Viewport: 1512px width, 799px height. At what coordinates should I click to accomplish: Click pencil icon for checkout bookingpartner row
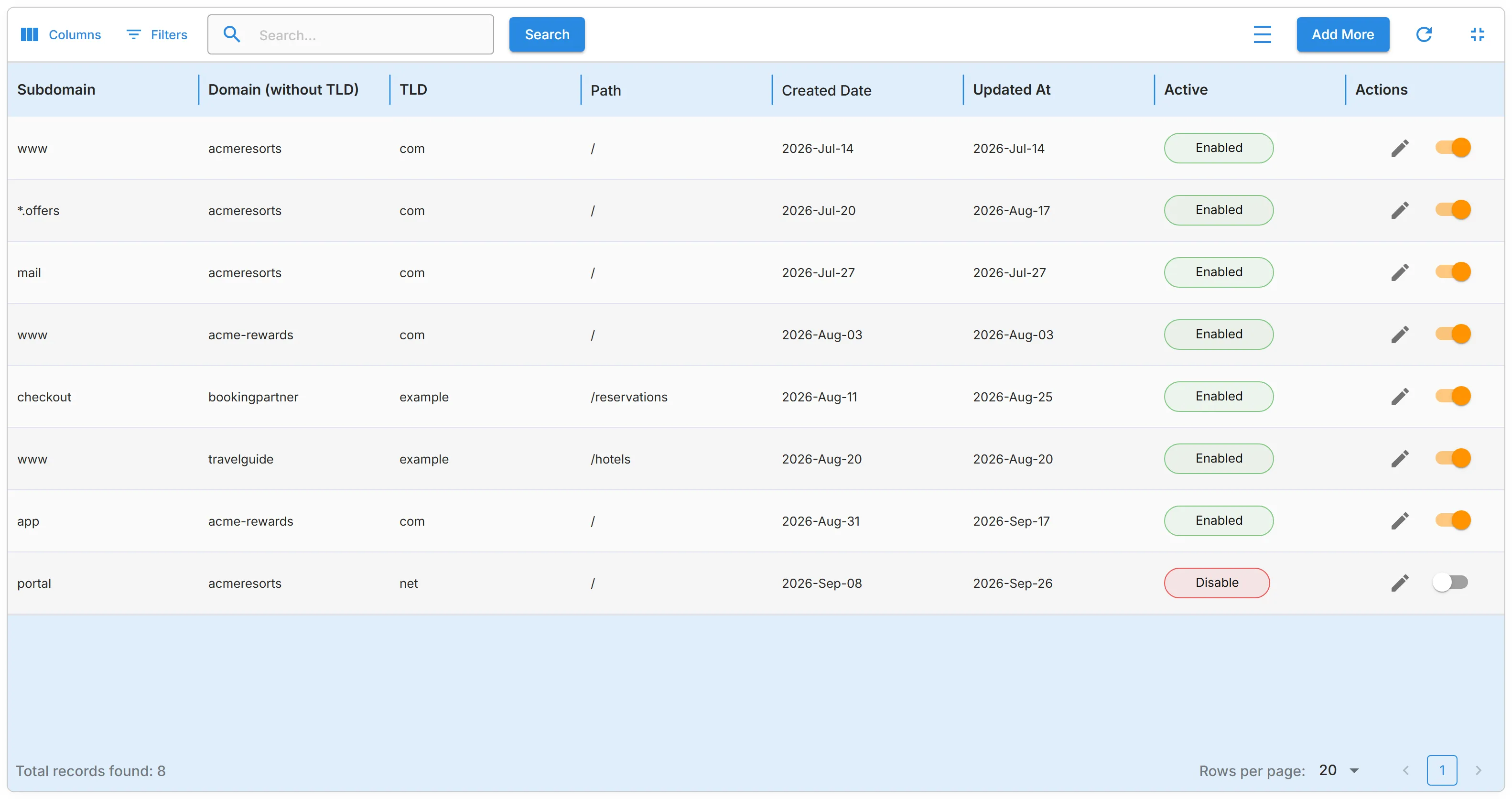tap(1399, 397)
